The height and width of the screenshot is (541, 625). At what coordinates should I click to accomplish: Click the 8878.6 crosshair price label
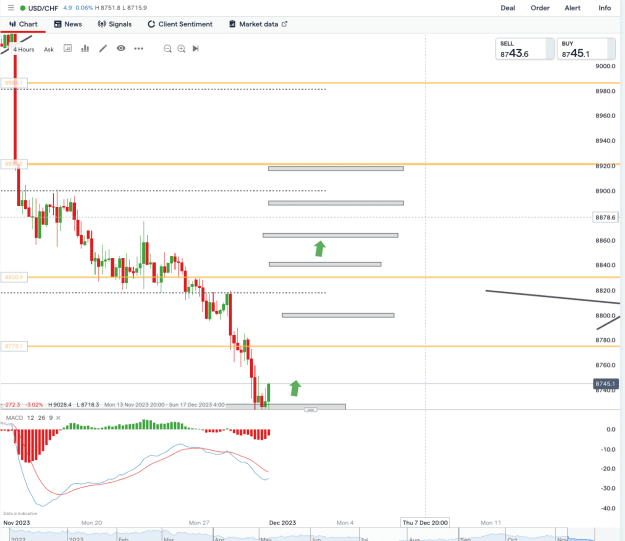tap(605, 217)
